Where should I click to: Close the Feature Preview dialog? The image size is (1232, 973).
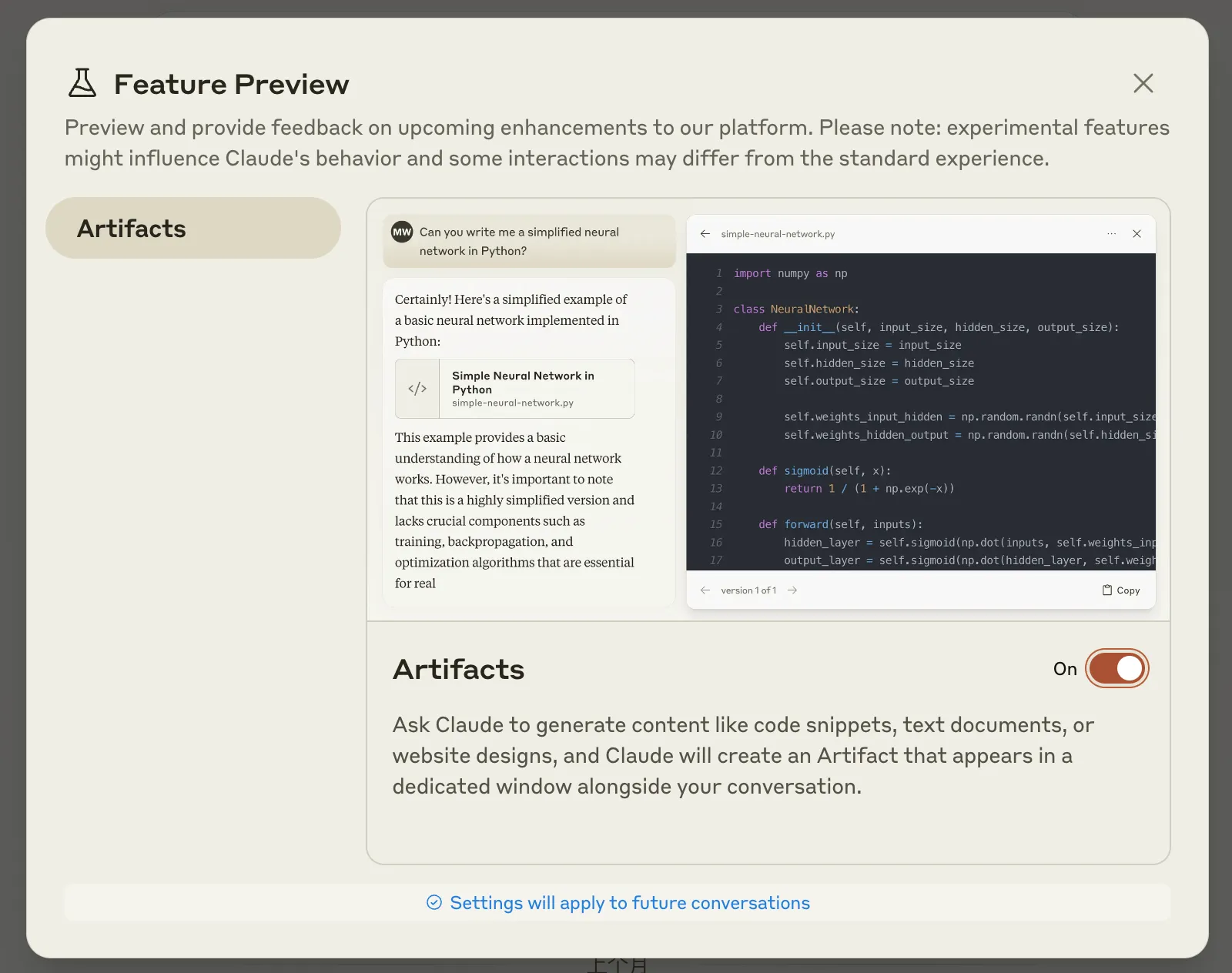coord(1143,83)
